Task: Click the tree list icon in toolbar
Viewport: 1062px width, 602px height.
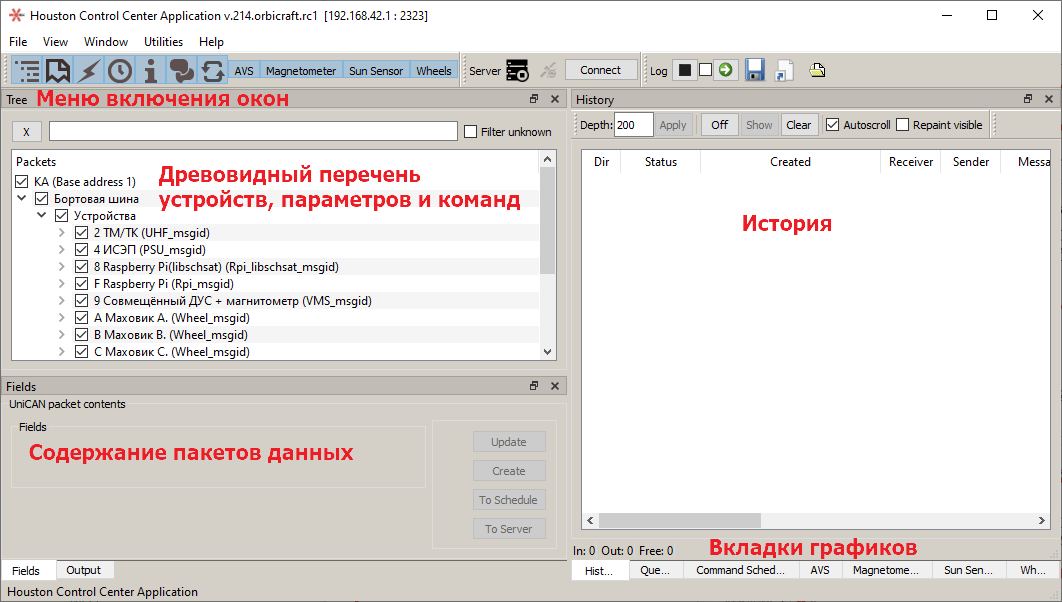Action: coord(28,70)
